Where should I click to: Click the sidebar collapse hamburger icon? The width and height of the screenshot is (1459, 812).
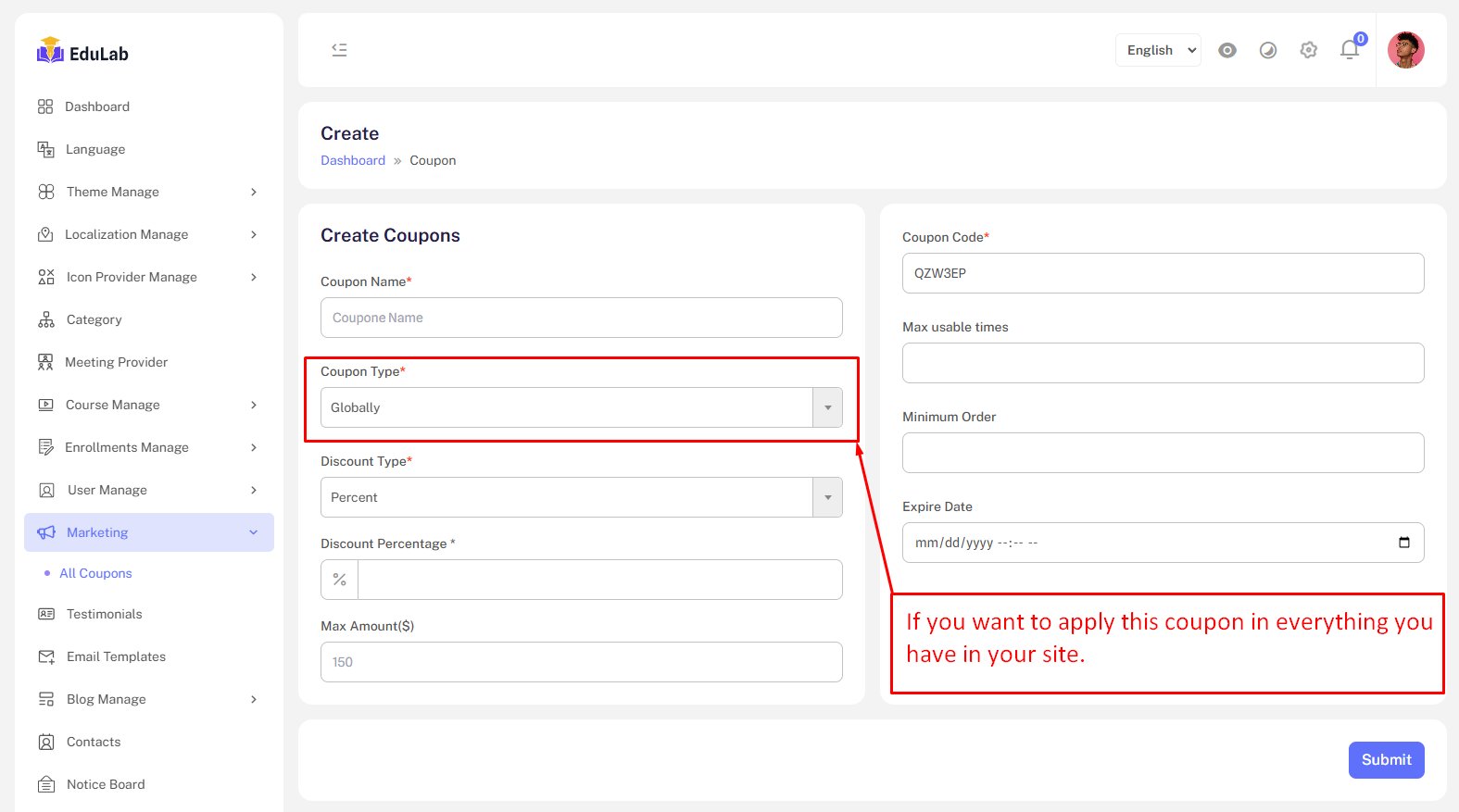[339, 50]
